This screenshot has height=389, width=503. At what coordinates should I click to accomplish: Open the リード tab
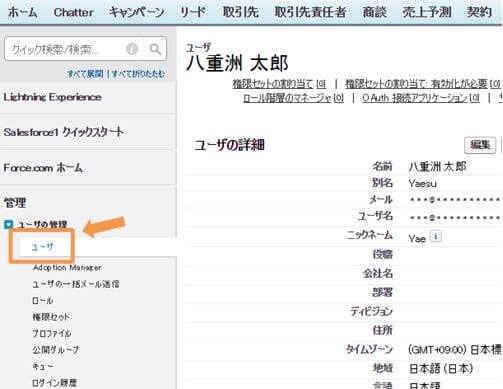193,12
